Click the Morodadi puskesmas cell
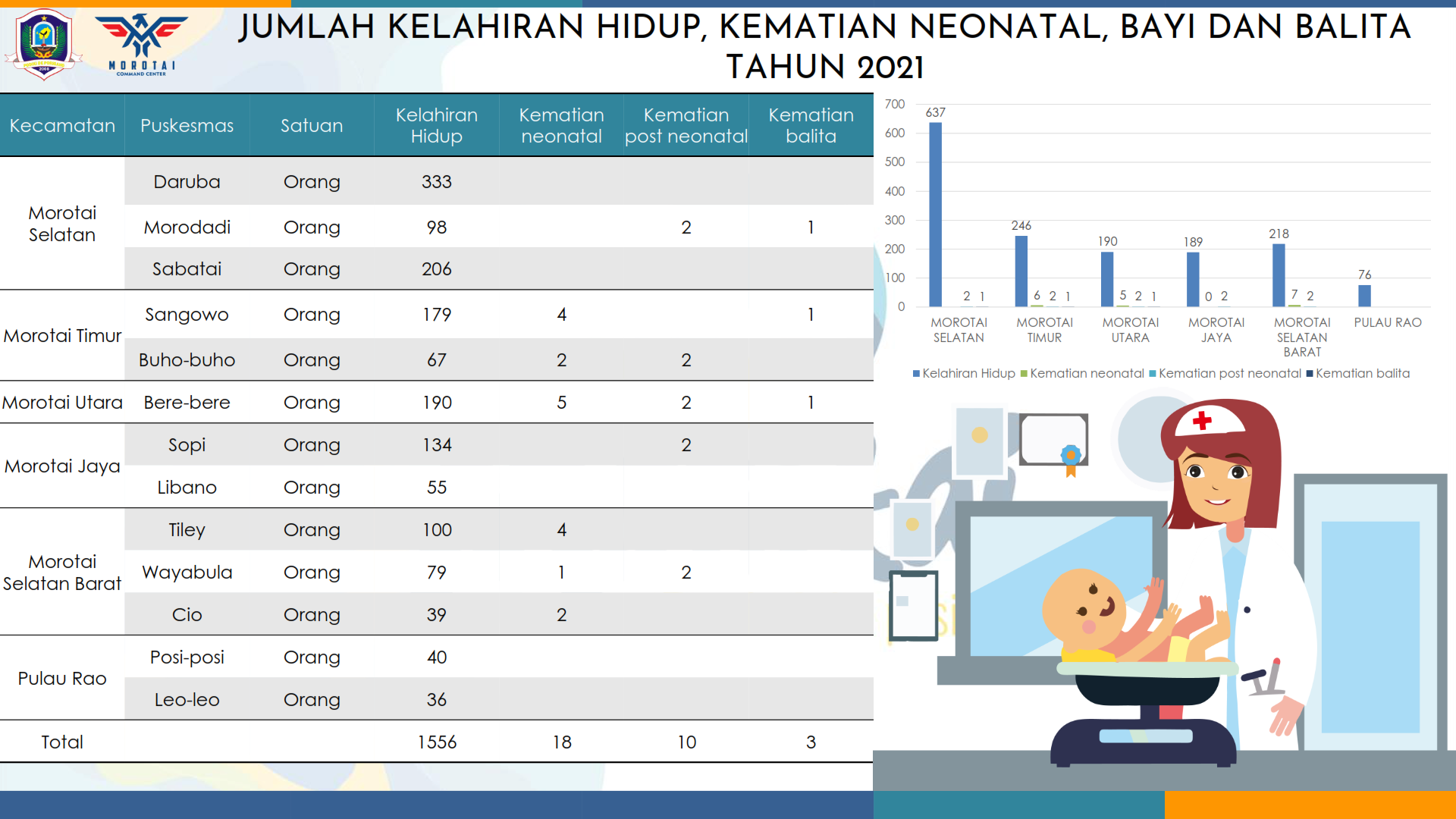 click(187, 227)
